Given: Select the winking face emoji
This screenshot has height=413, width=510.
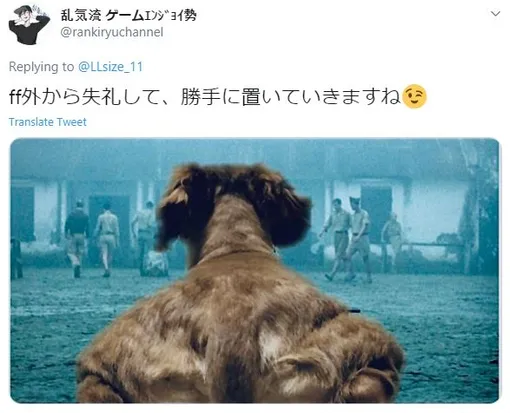Looking at the screenshot, I should pyautogui.click(x=414, y=97).
